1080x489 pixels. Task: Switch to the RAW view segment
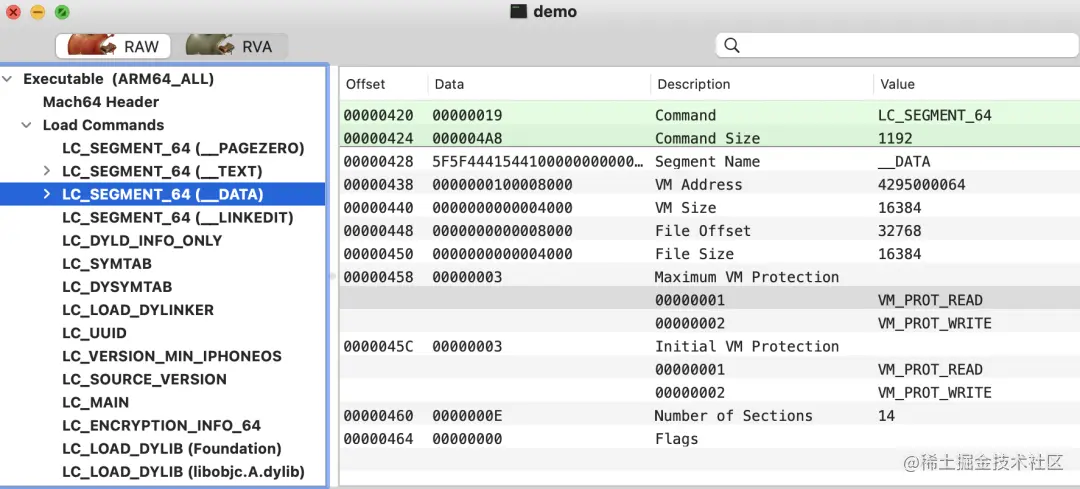[x=113, y=46]
